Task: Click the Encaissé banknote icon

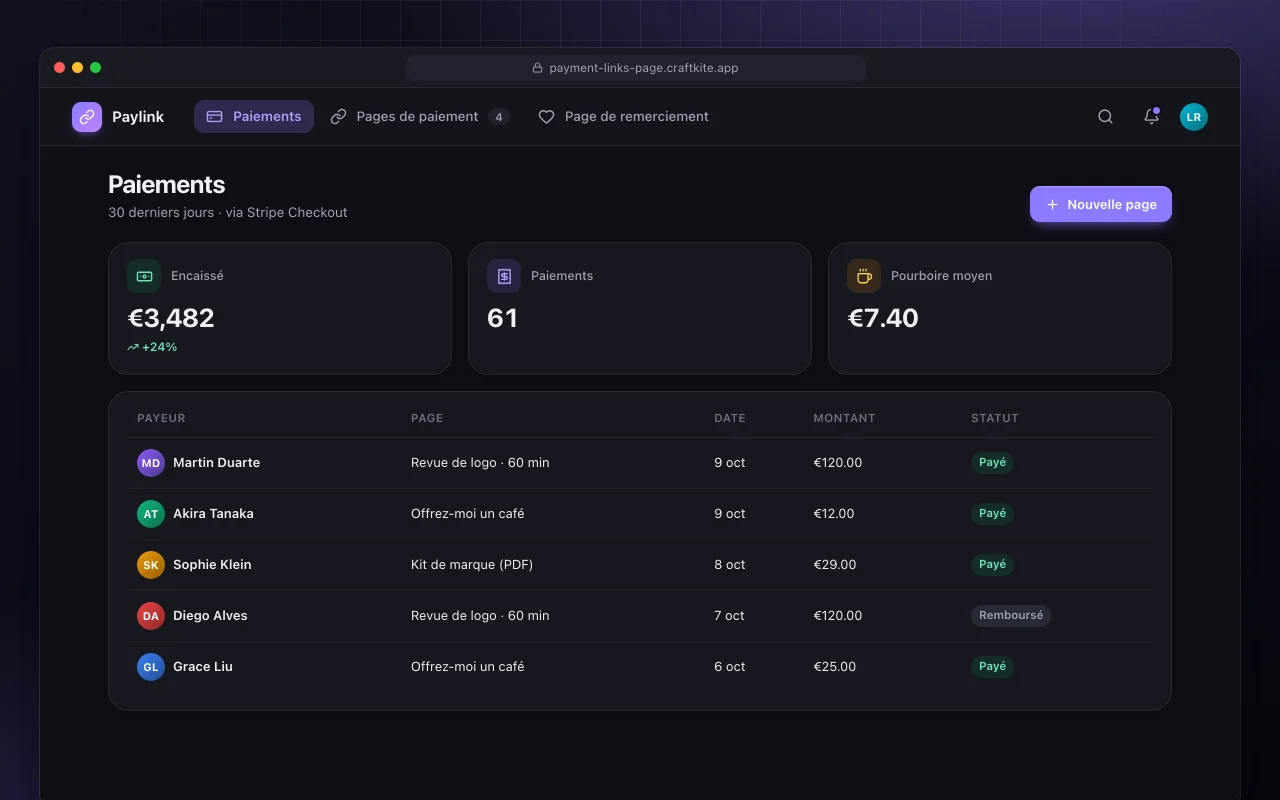Action: (x=144, y=276)
